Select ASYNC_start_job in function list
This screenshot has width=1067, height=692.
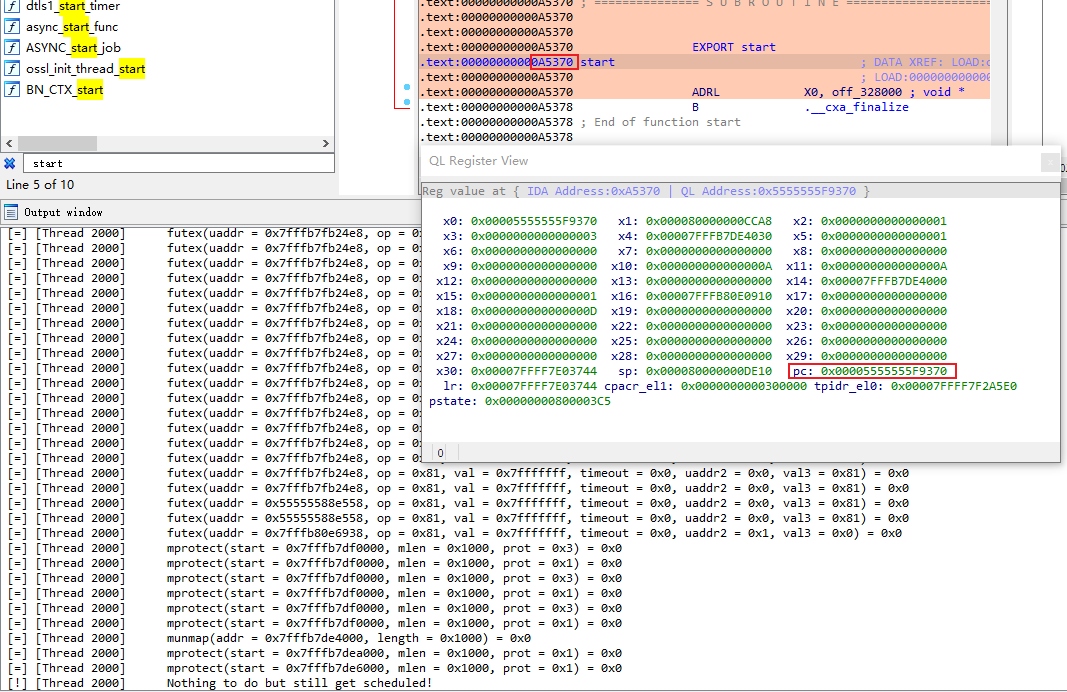[x=73, y=48]
